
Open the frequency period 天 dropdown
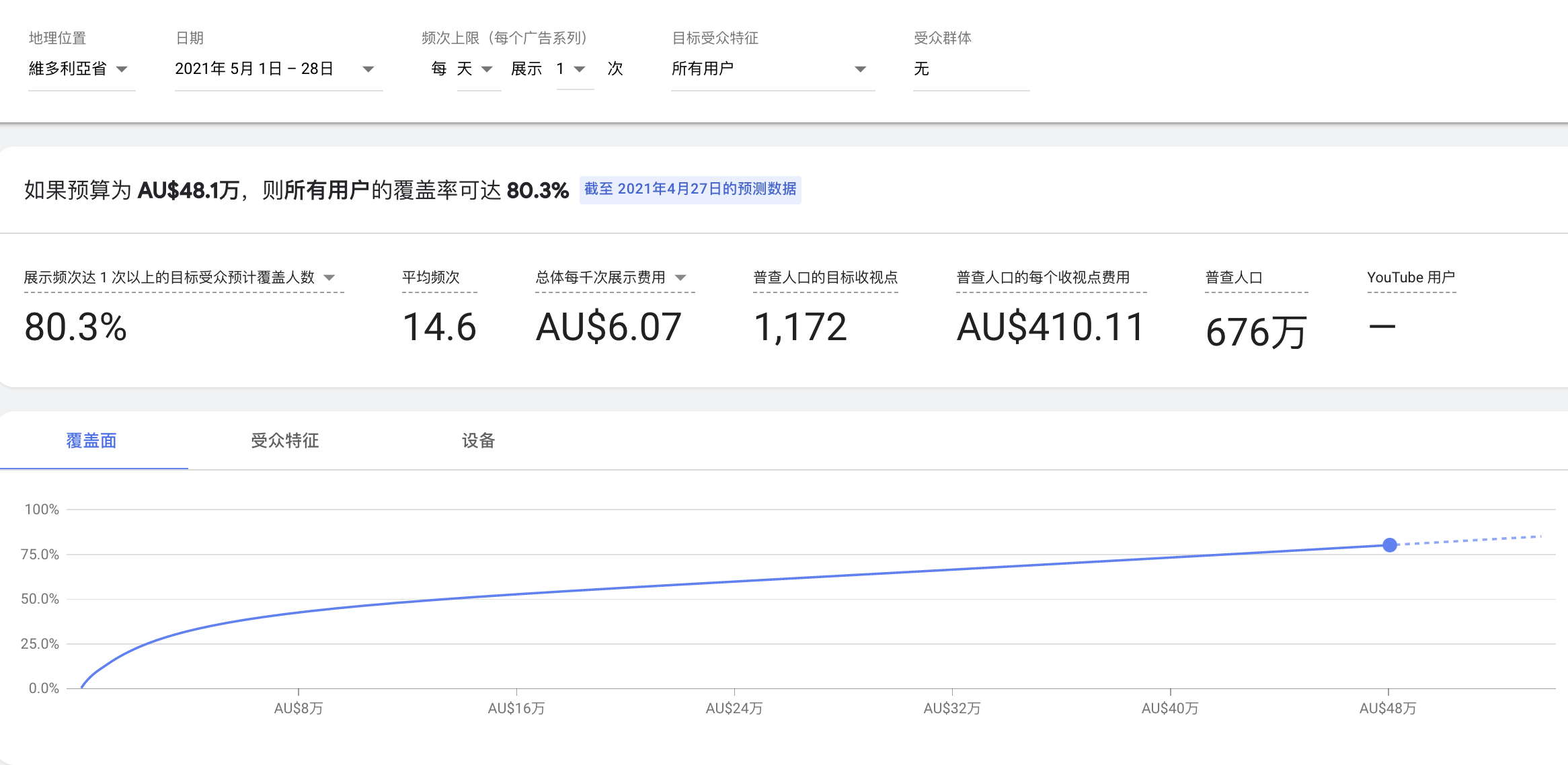coord(478,69)
